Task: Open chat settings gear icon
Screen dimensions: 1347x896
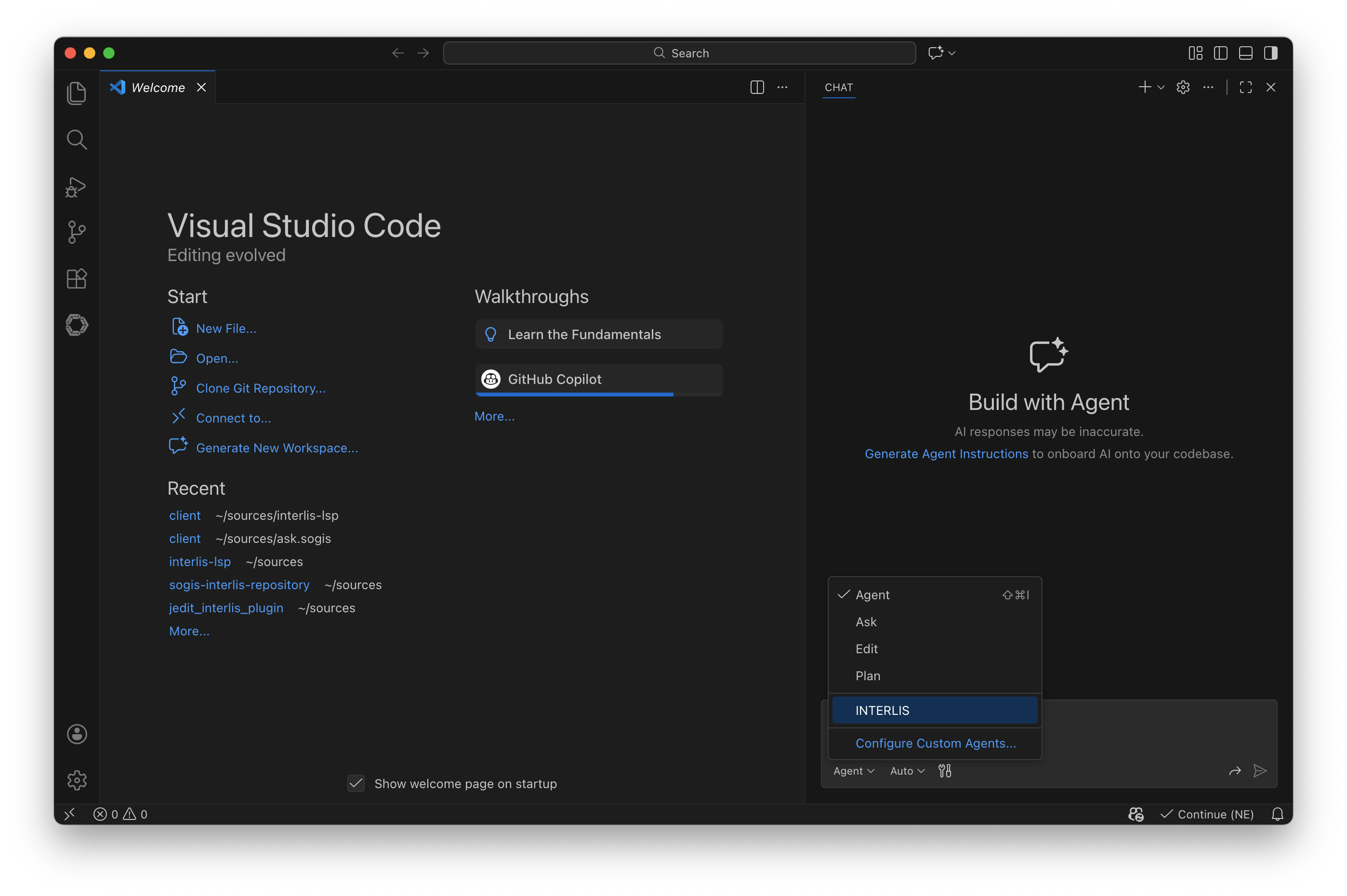Action: [x=1182, y=87]
